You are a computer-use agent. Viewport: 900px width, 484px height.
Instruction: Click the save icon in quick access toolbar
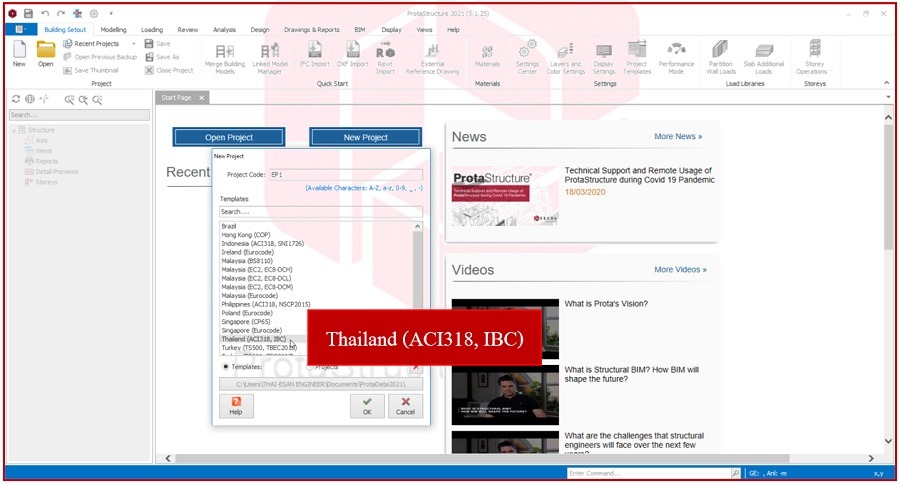28,13
